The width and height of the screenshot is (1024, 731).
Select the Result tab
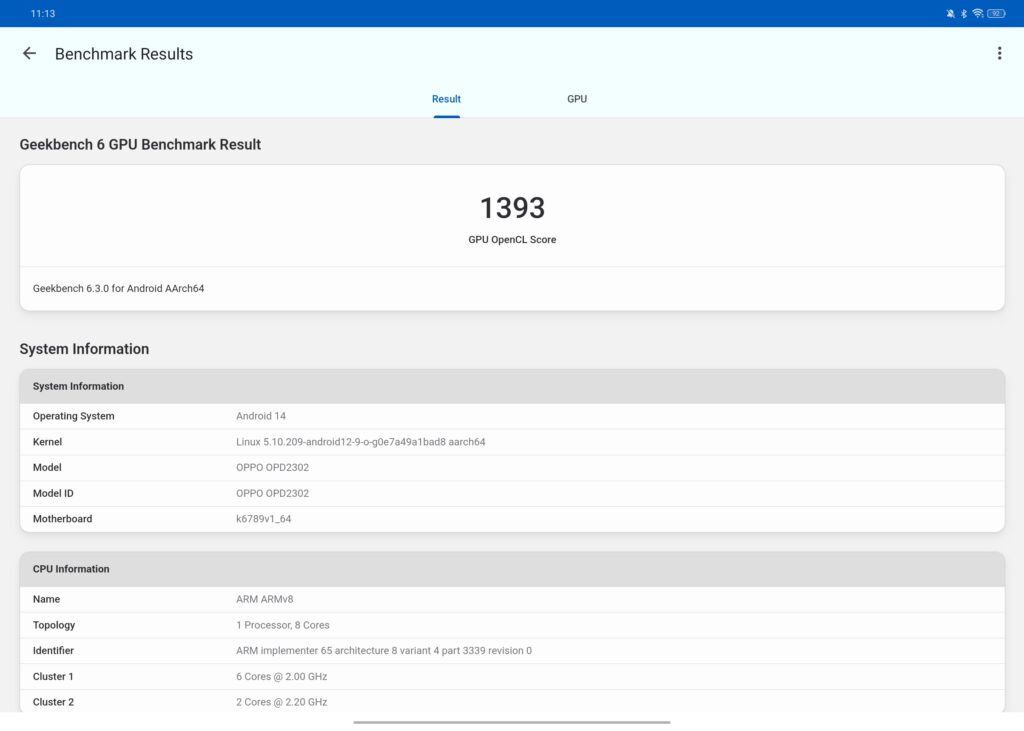(x=446, y=99)
